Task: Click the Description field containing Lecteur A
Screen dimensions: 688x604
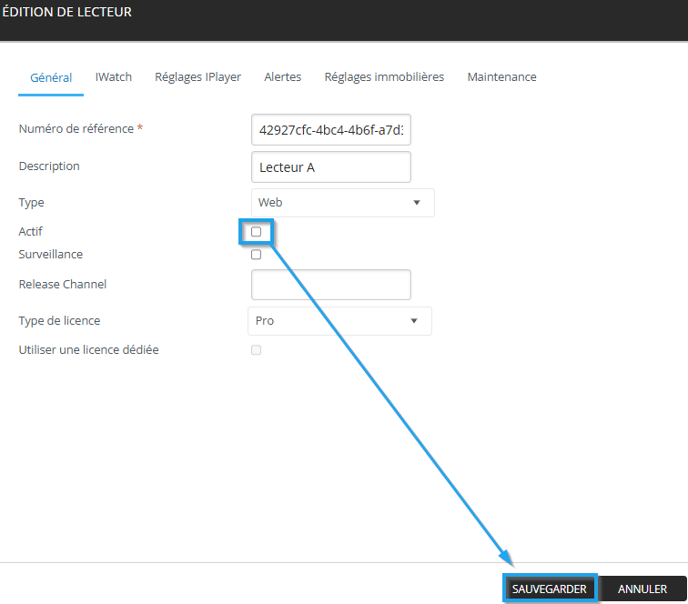Action: [x=331, y=167]
